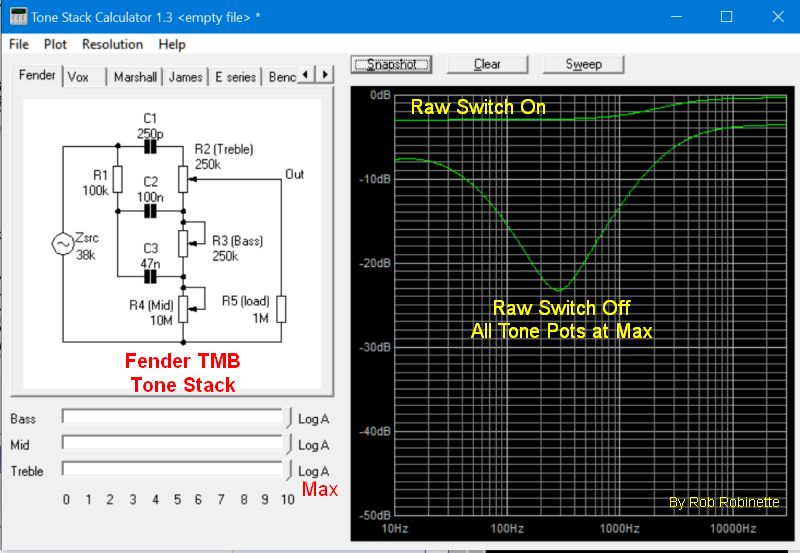Click the C1 250p capacitor symbol
This screenshot has height=553, width=800.
pyautogui.click(x=150, y=147)
